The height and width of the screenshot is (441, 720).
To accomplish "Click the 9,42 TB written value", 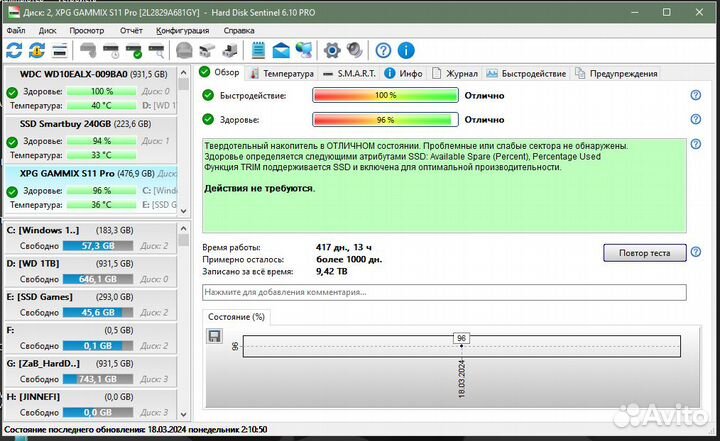I will click(x=332, y=271).
